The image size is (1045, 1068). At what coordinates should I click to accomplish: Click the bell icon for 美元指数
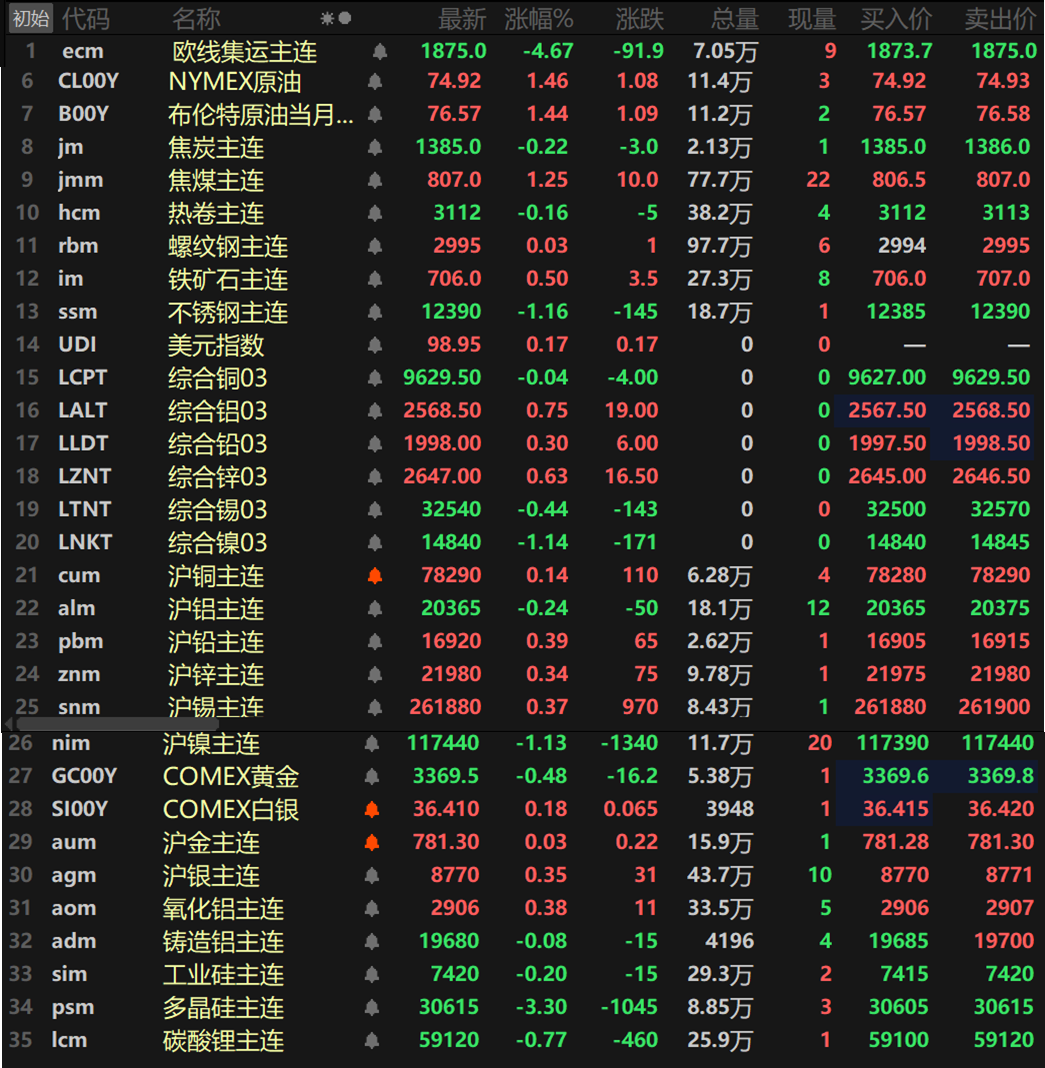[x=375, y=345]
